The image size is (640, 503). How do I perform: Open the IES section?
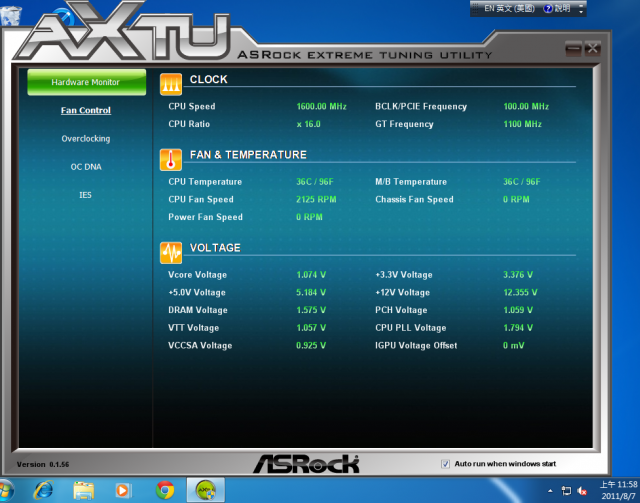[x=85, y=195]
